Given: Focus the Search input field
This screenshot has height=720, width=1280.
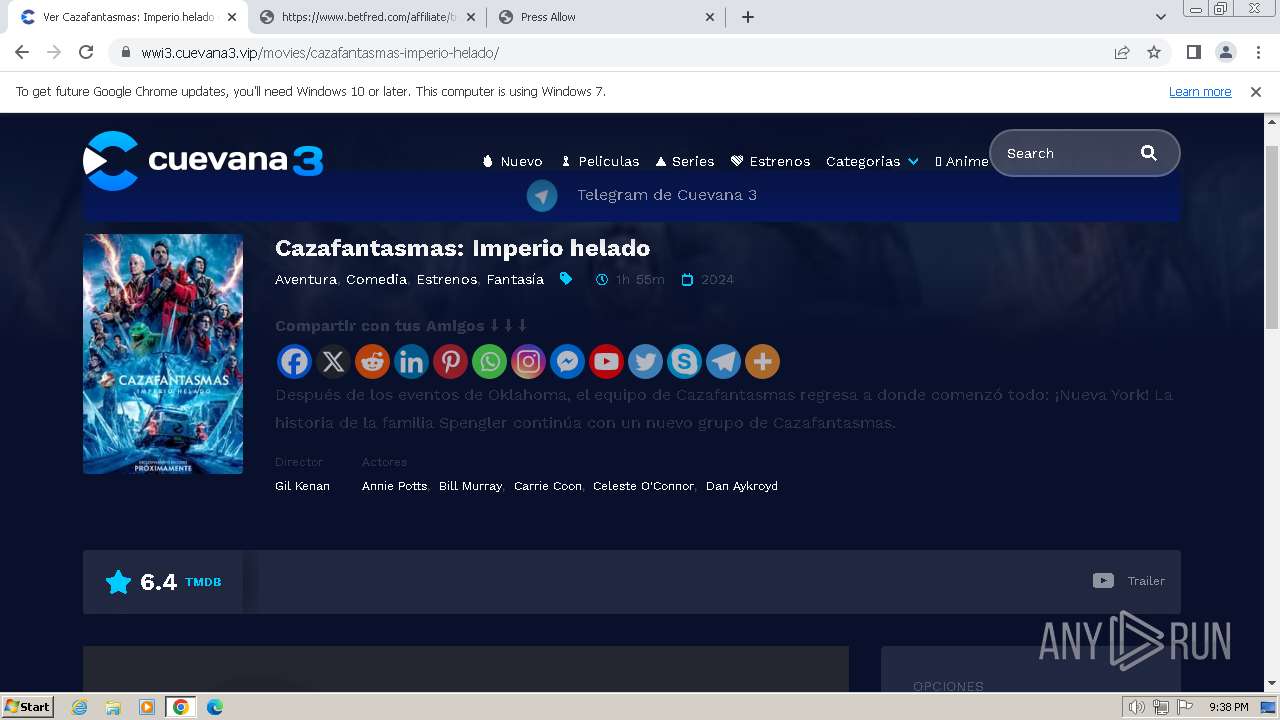Looking at the screenshot, I should point(1066,153).
